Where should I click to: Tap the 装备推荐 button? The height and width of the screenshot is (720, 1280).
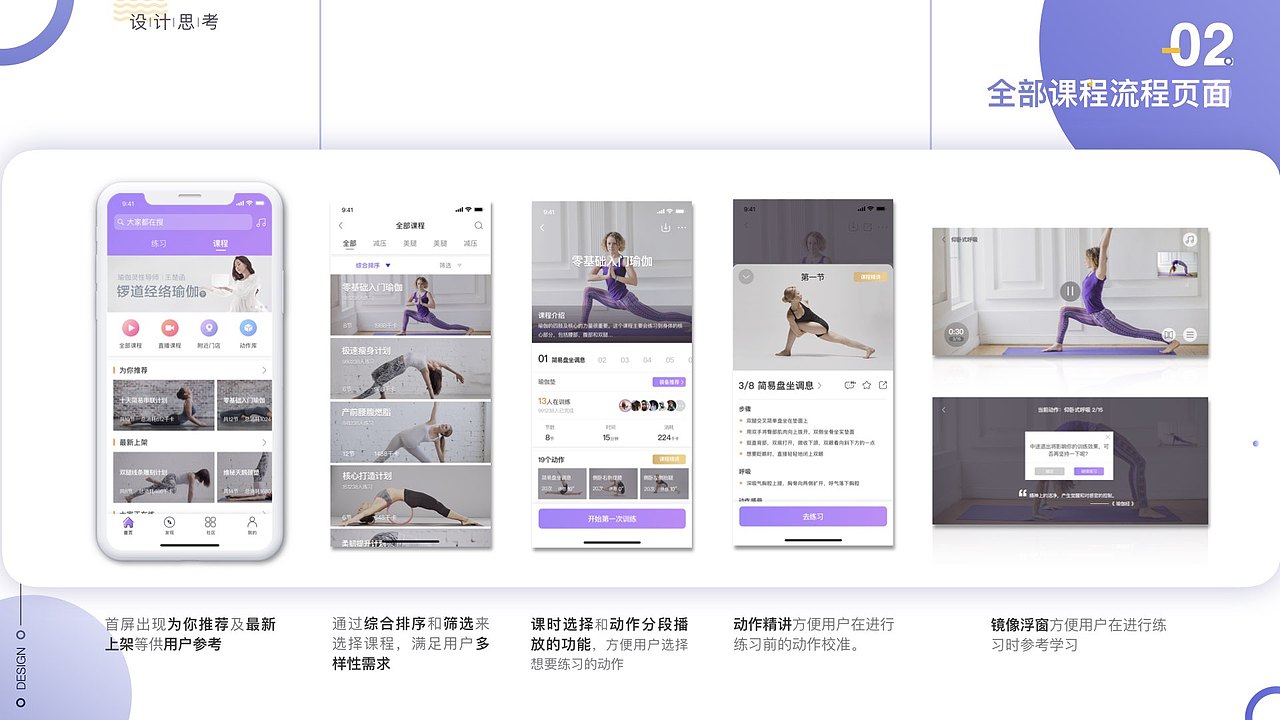669,382
